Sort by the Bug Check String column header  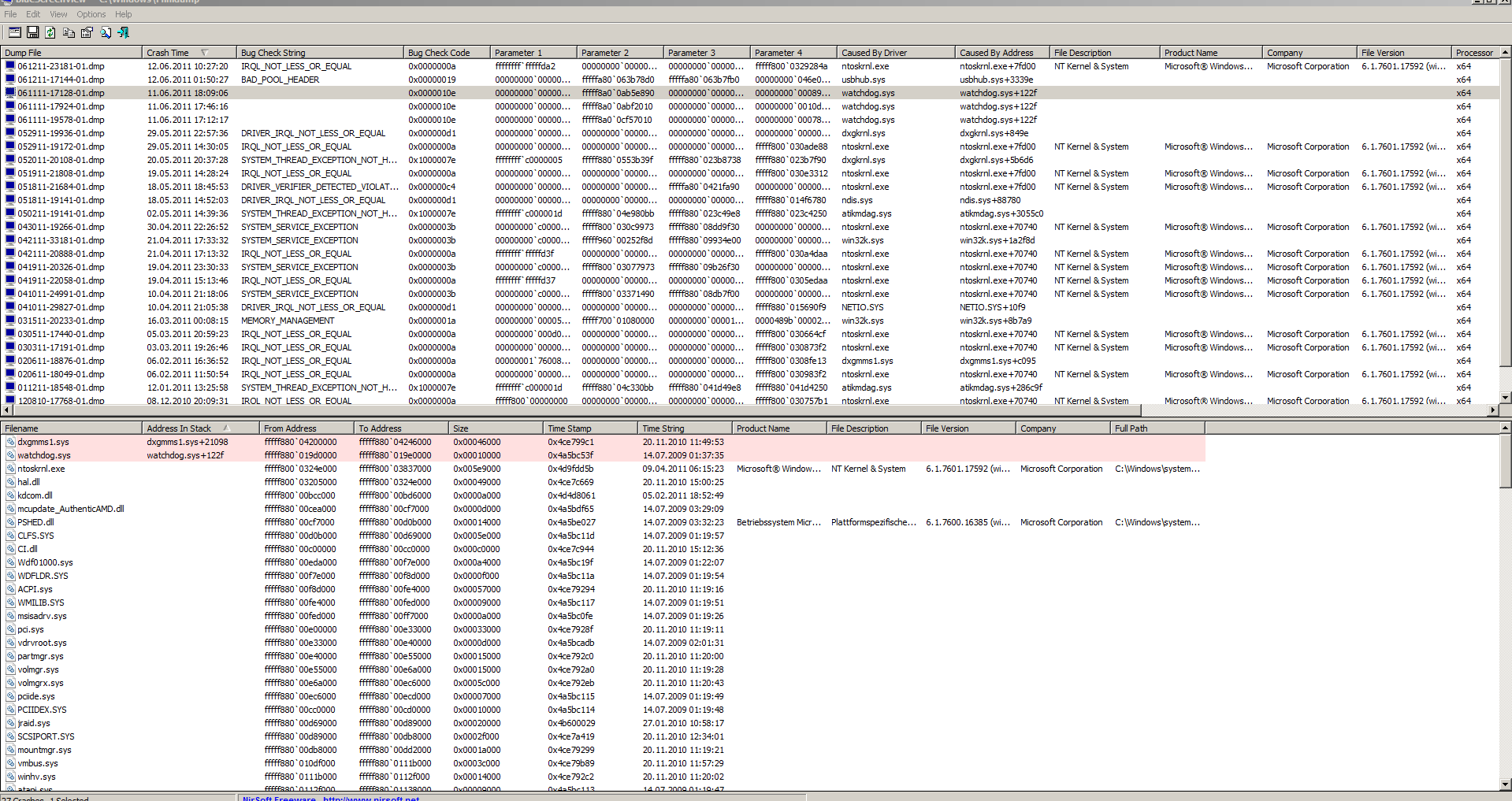click(320, 53)
